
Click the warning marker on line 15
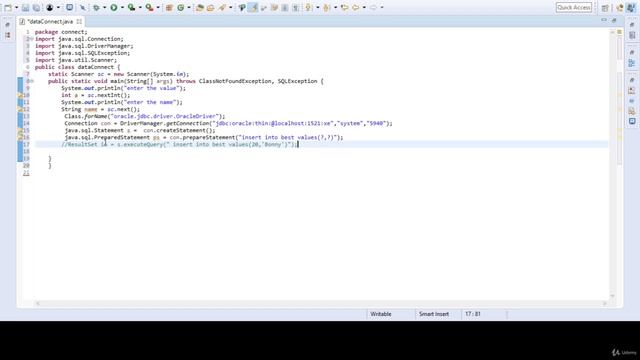20,131
